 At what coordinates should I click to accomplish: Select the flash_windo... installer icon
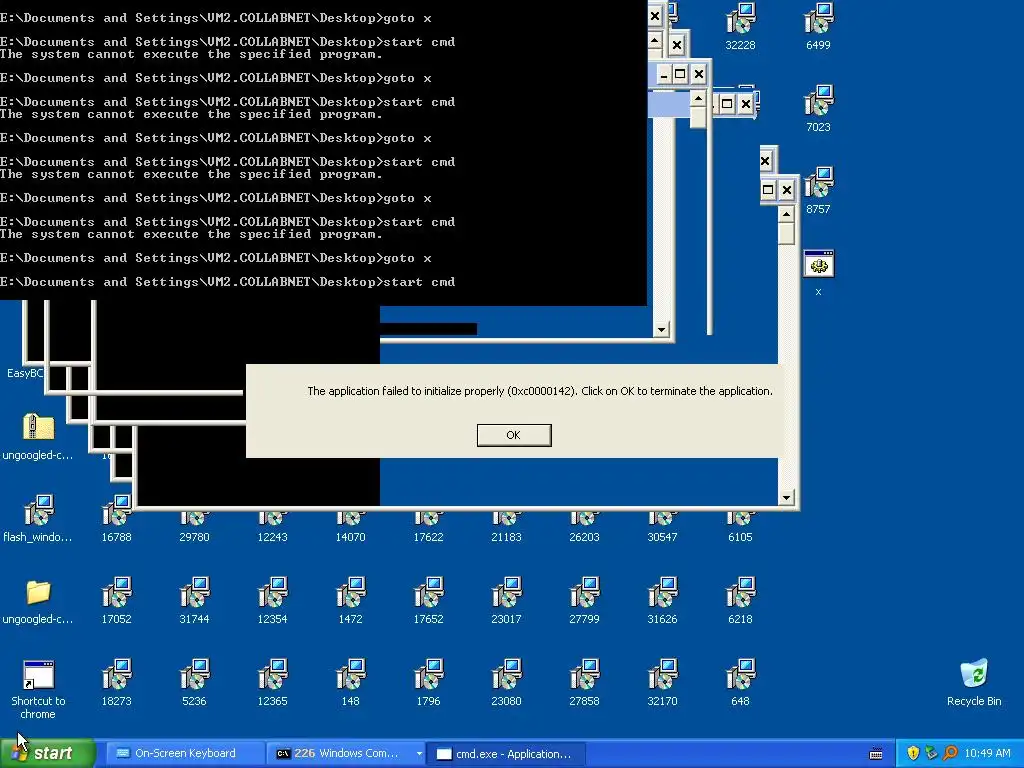38,519
